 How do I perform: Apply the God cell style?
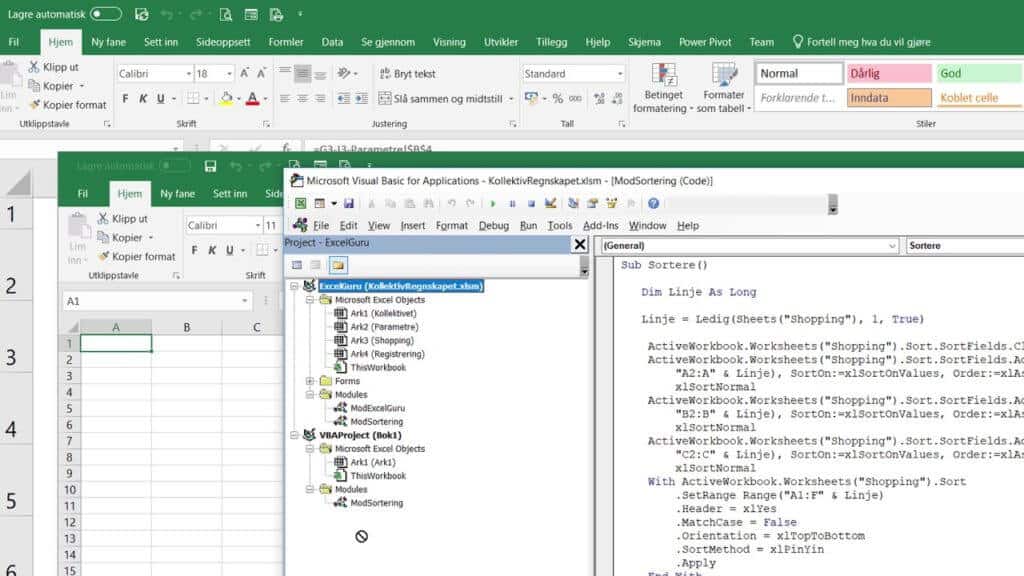click(x=979, y=73)
